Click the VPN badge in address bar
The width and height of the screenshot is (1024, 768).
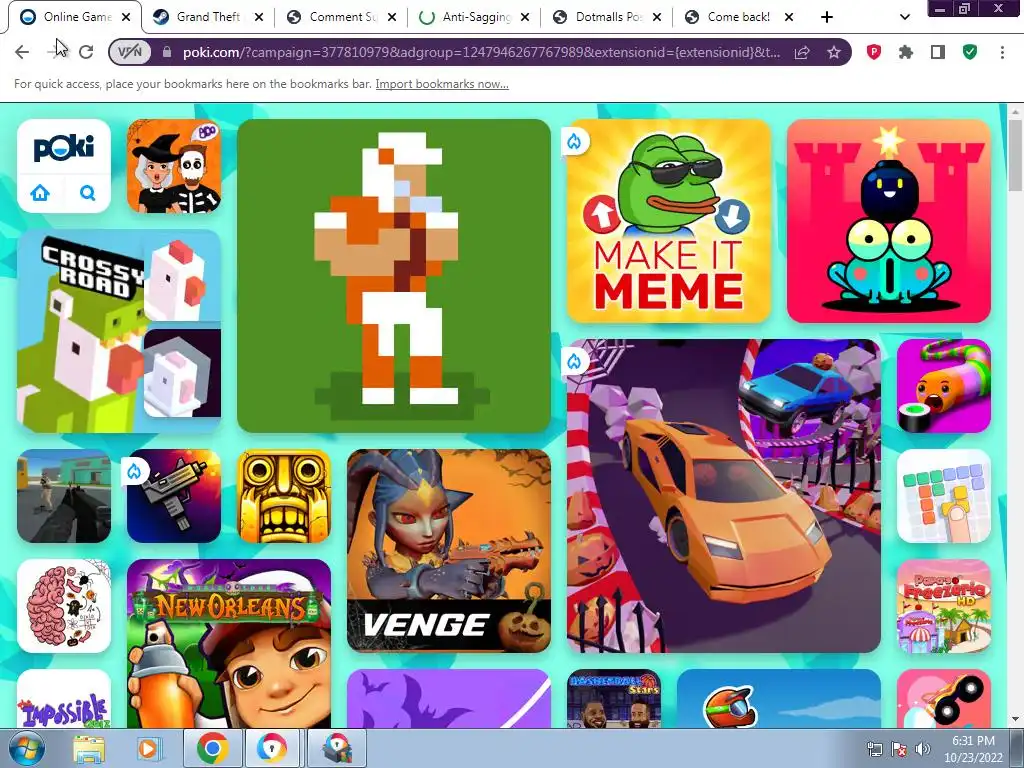click(130, 52)
